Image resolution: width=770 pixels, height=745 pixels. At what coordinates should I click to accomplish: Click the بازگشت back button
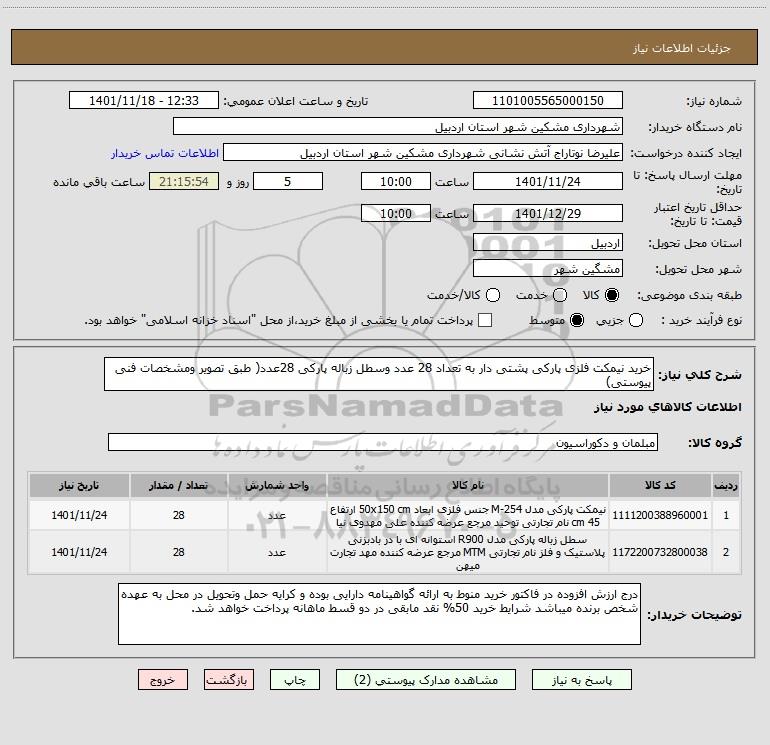pyautogui.click(x=229, y=680)
